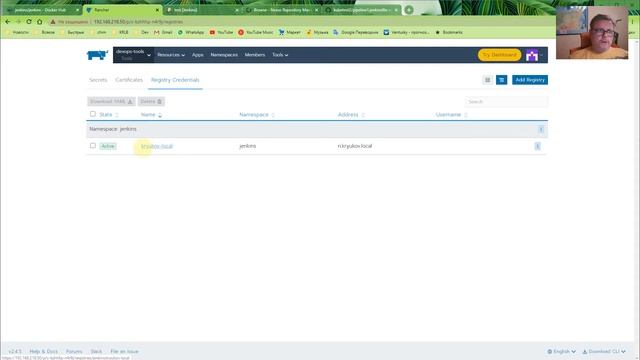Select the Registry Credentials tab

click(175, 80)
